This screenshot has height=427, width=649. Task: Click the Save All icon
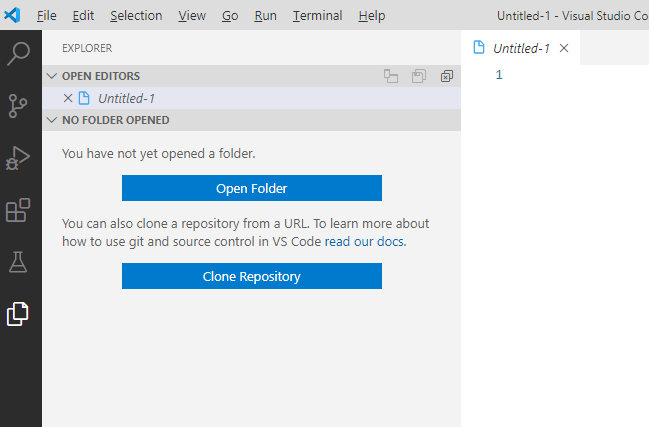(419, 76)
